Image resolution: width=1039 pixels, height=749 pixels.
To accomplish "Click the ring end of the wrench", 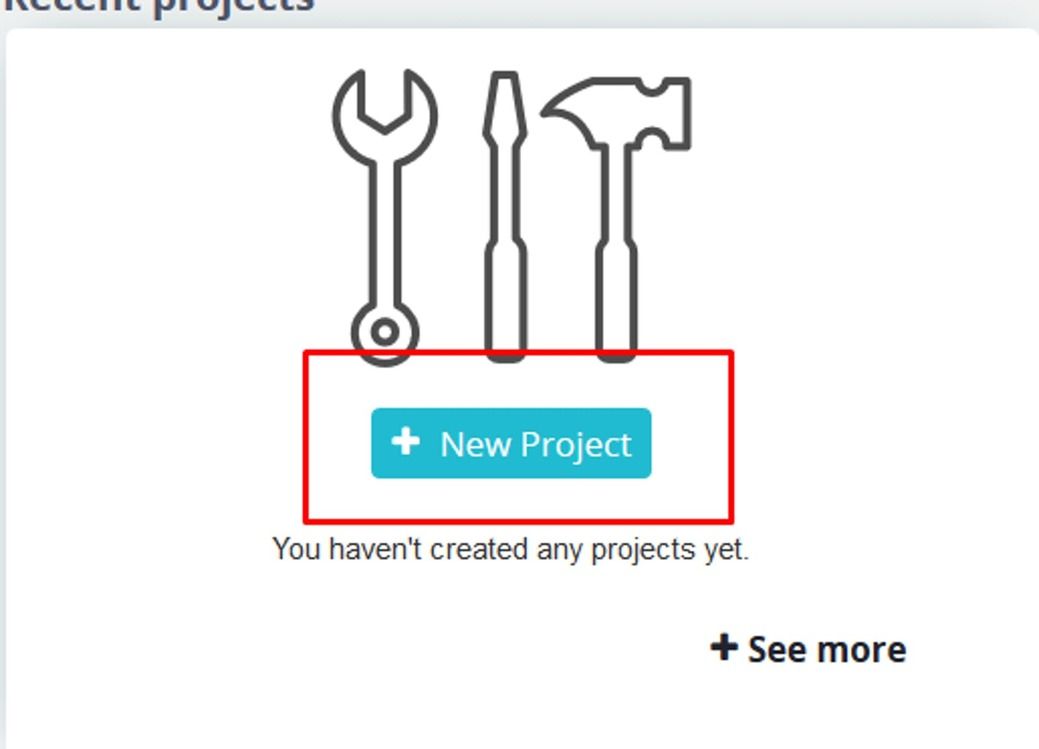I will (x=385, y=332).
